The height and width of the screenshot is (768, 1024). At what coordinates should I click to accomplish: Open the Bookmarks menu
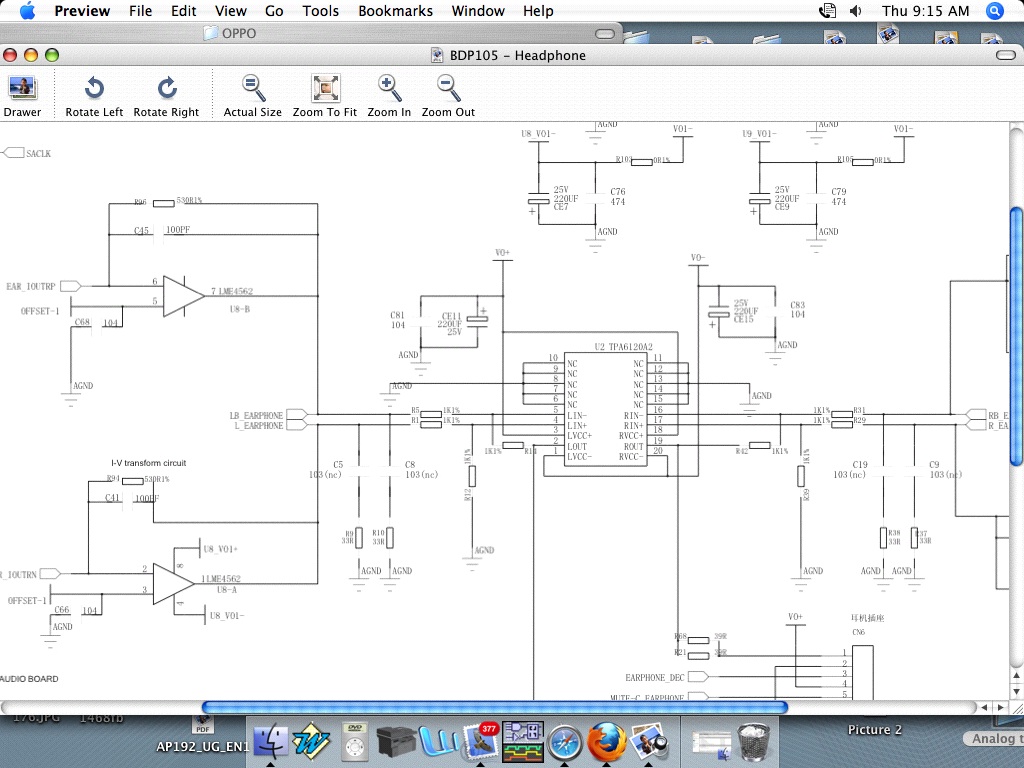click(x=395, y=10)
